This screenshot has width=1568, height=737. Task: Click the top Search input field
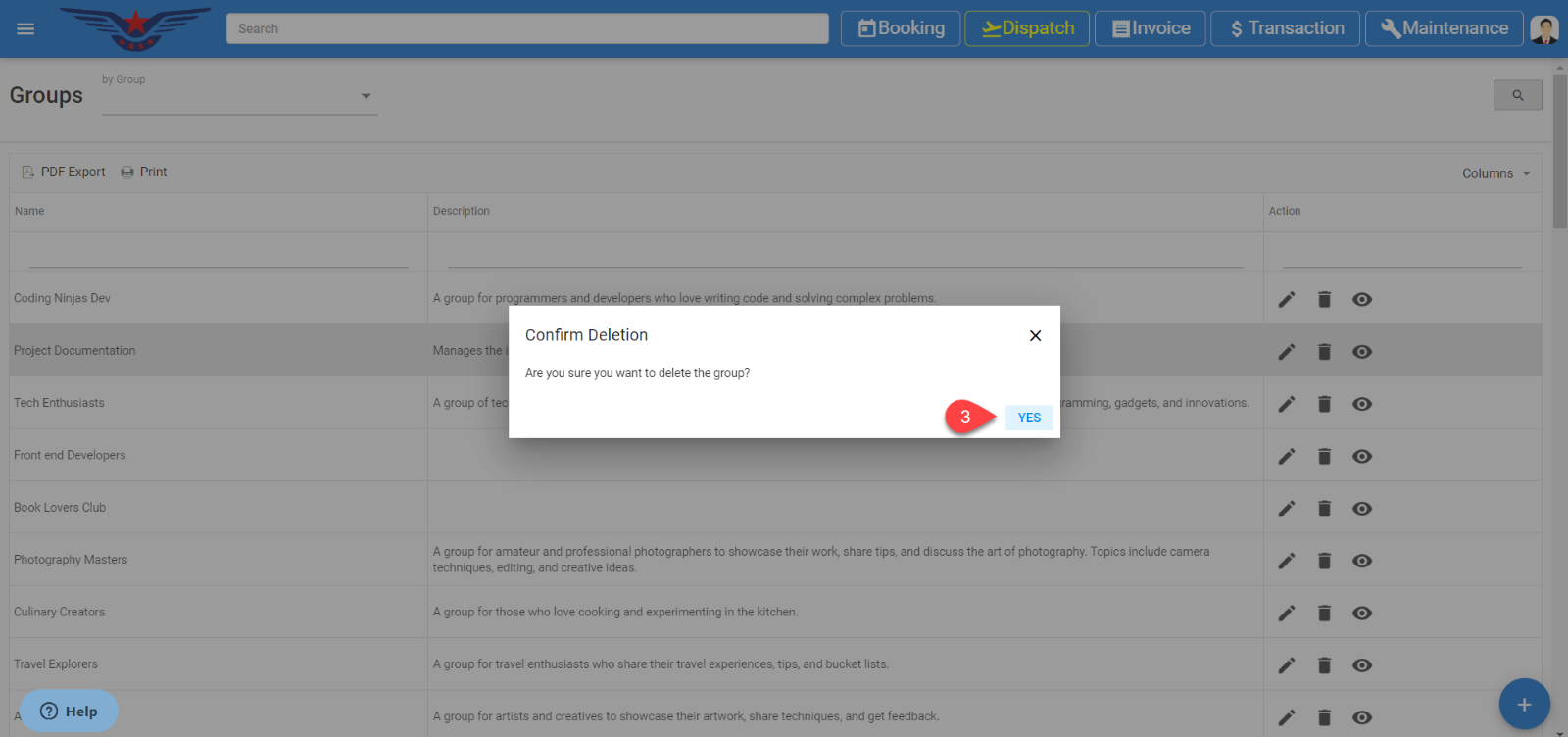(527, 28)
